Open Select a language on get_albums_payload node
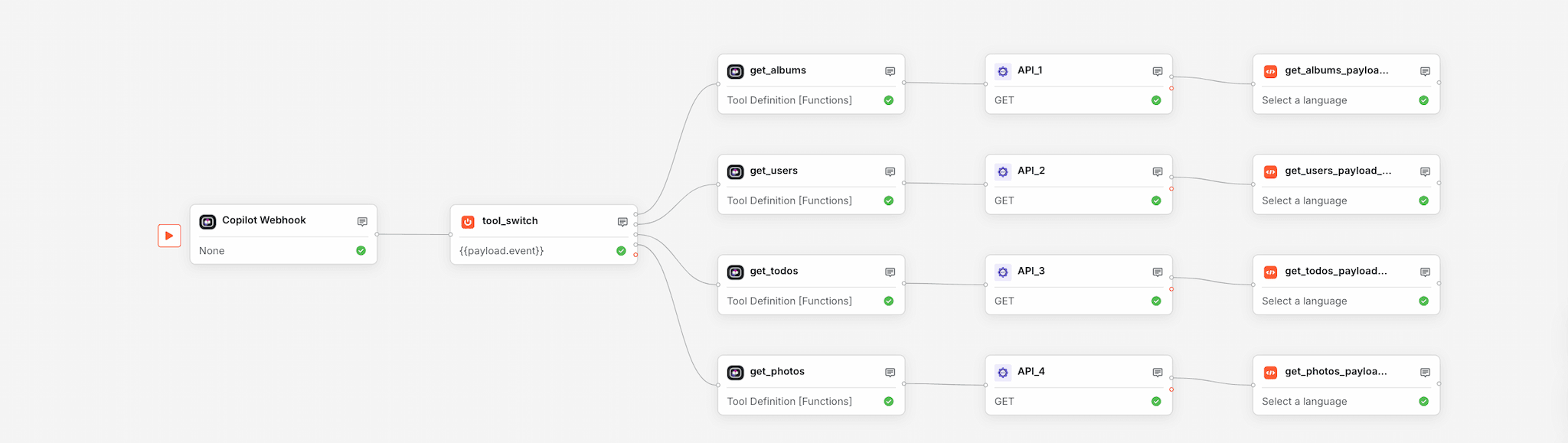Screen dimensions: 1568x443 (x=1304, y=100)
